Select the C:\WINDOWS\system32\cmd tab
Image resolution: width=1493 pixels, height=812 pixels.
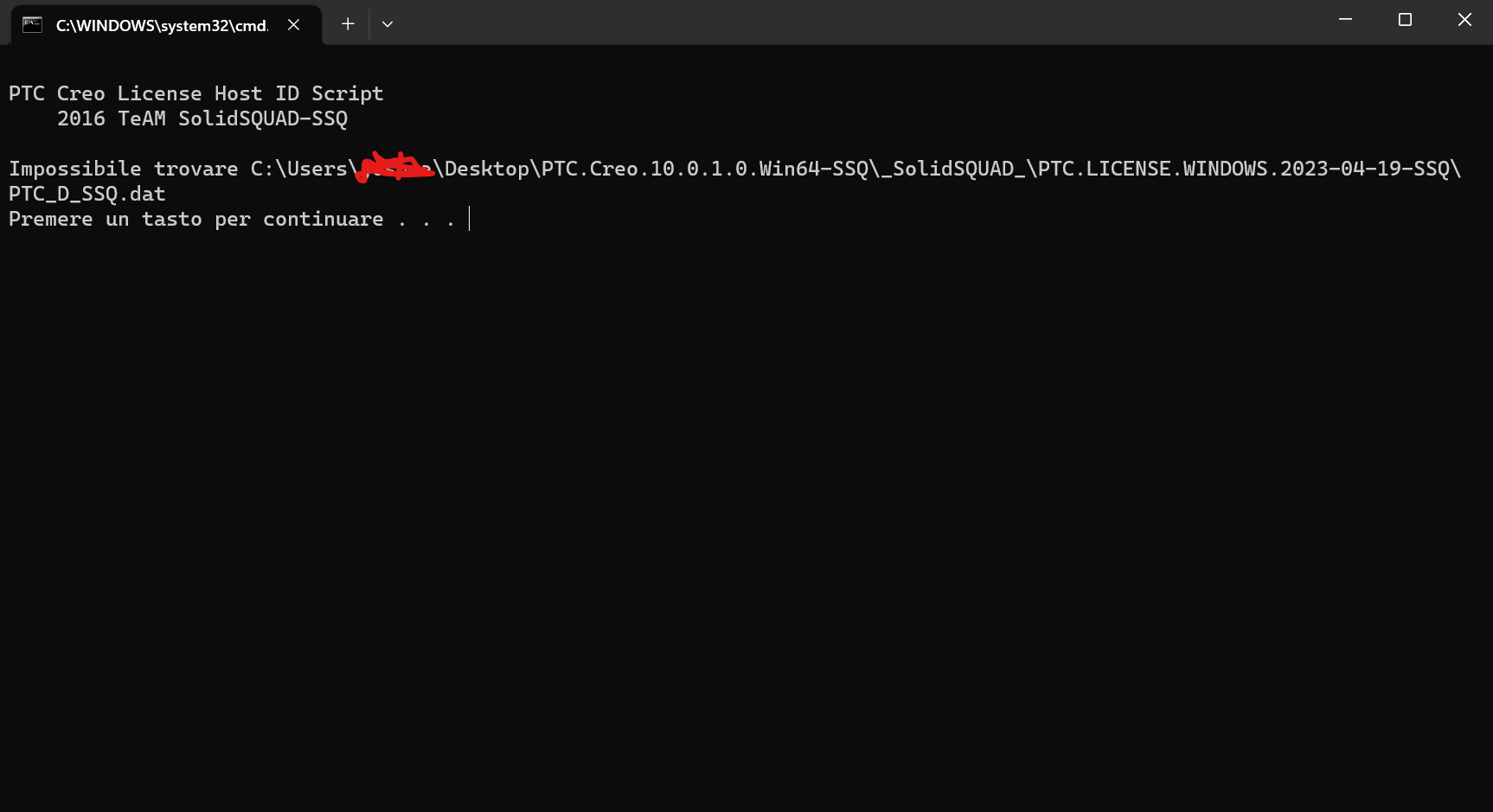click(165, 25)
